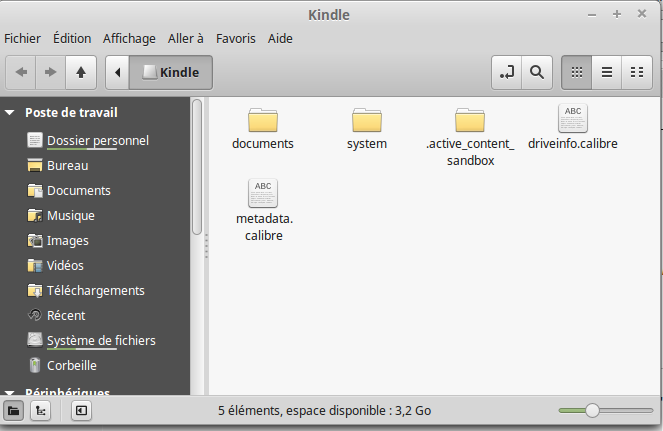Open Bureau in the sidebar
This screenshot has height=431, width=663.
click(x=68, y=165)
